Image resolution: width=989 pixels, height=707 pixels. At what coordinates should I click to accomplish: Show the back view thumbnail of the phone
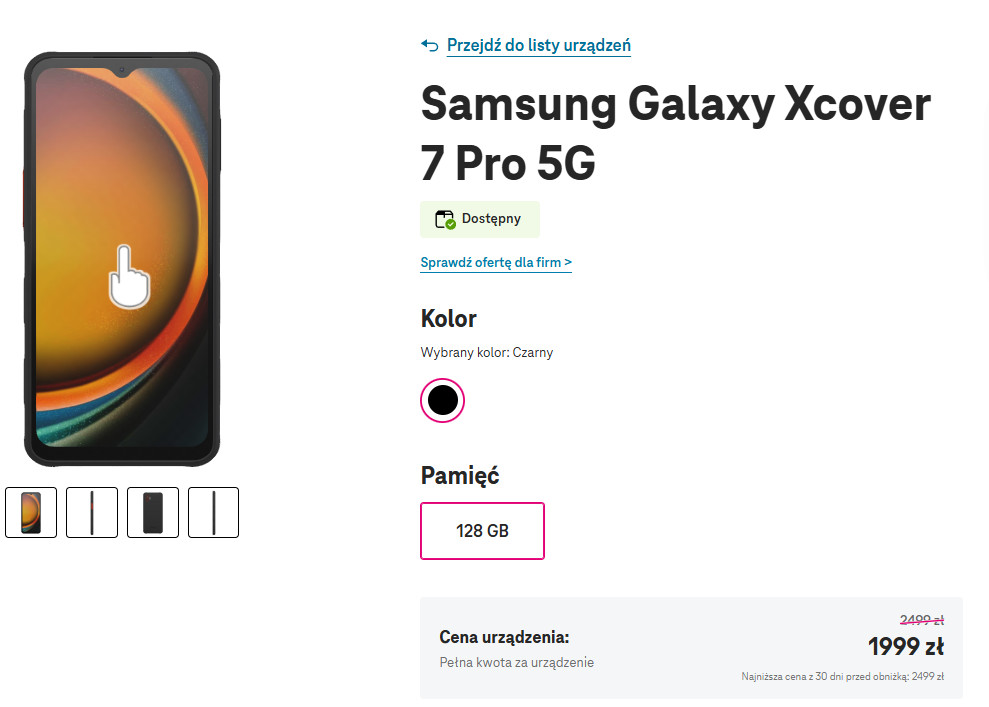tap(153, 512)
